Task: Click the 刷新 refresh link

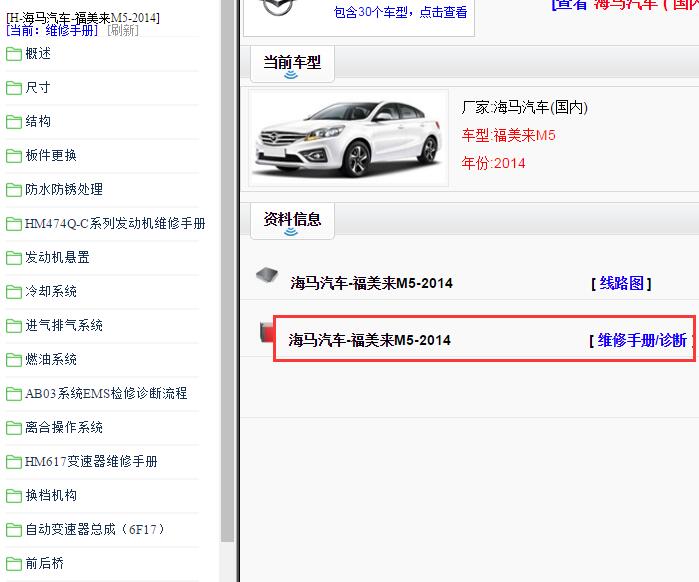Action: coord(123,30)
